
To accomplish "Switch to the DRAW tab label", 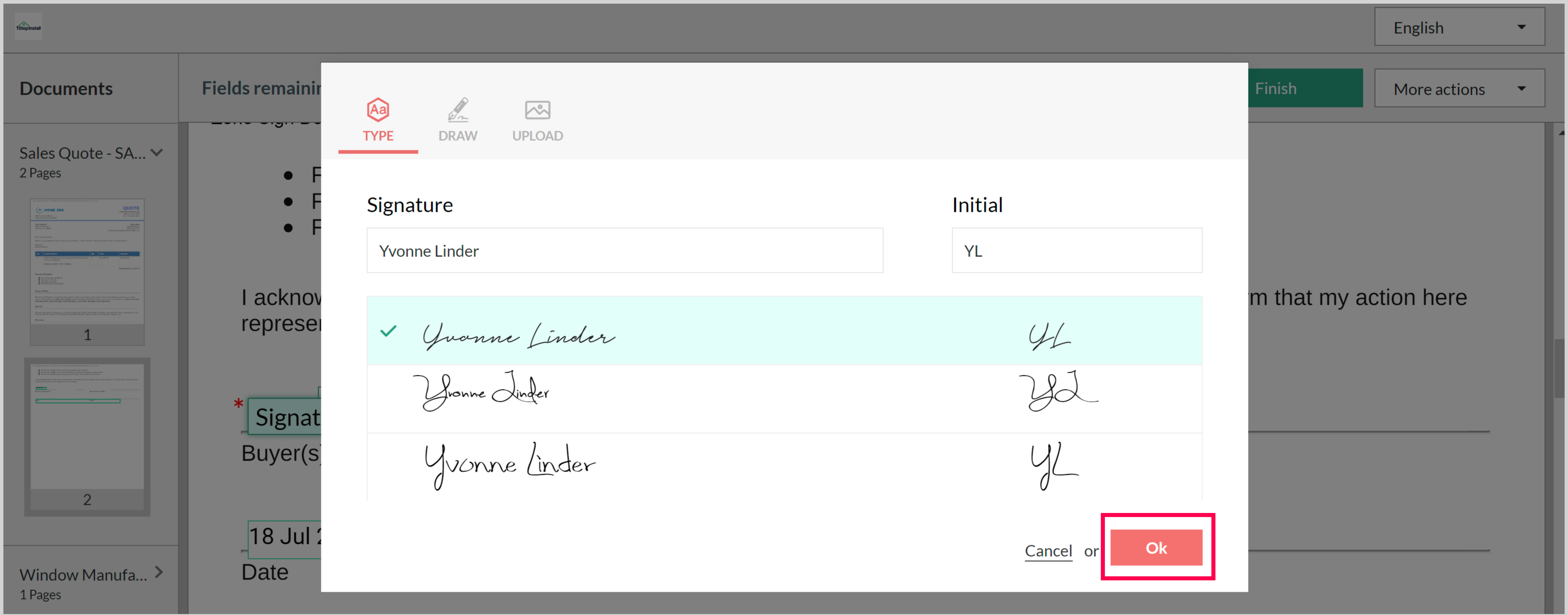I will point(458,136).
